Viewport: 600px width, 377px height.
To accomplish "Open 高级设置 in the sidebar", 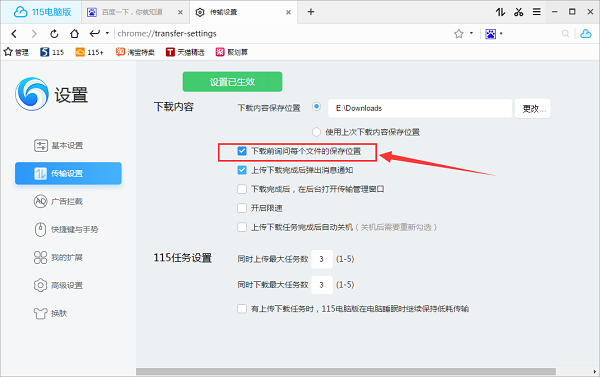I will (59, 285).
